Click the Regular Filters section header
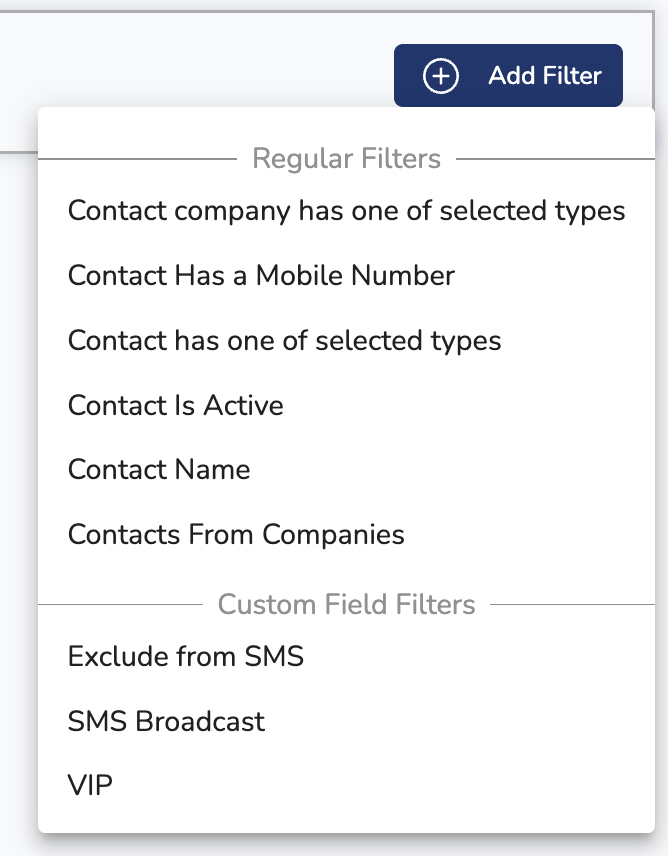 point(346,158)
